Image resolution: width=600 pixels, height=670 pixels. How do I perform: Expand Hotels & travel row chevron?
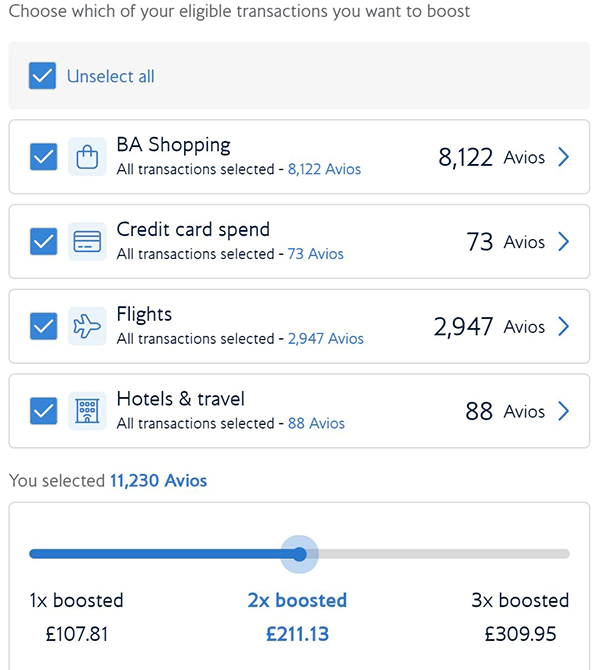click(564, 411)
